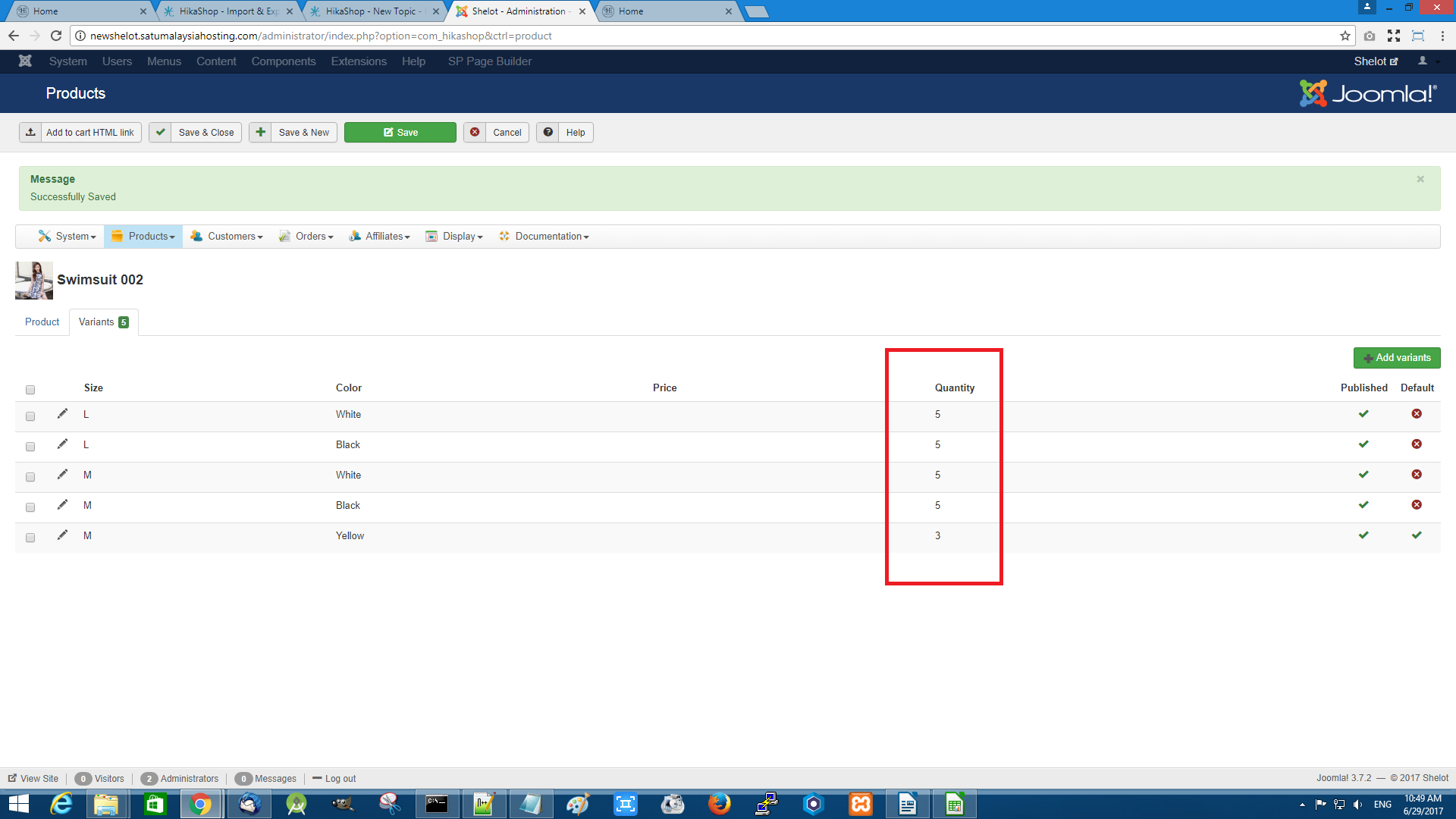
Task: Click the pencil edit icon for L White variant
Action: click(62, 414)
